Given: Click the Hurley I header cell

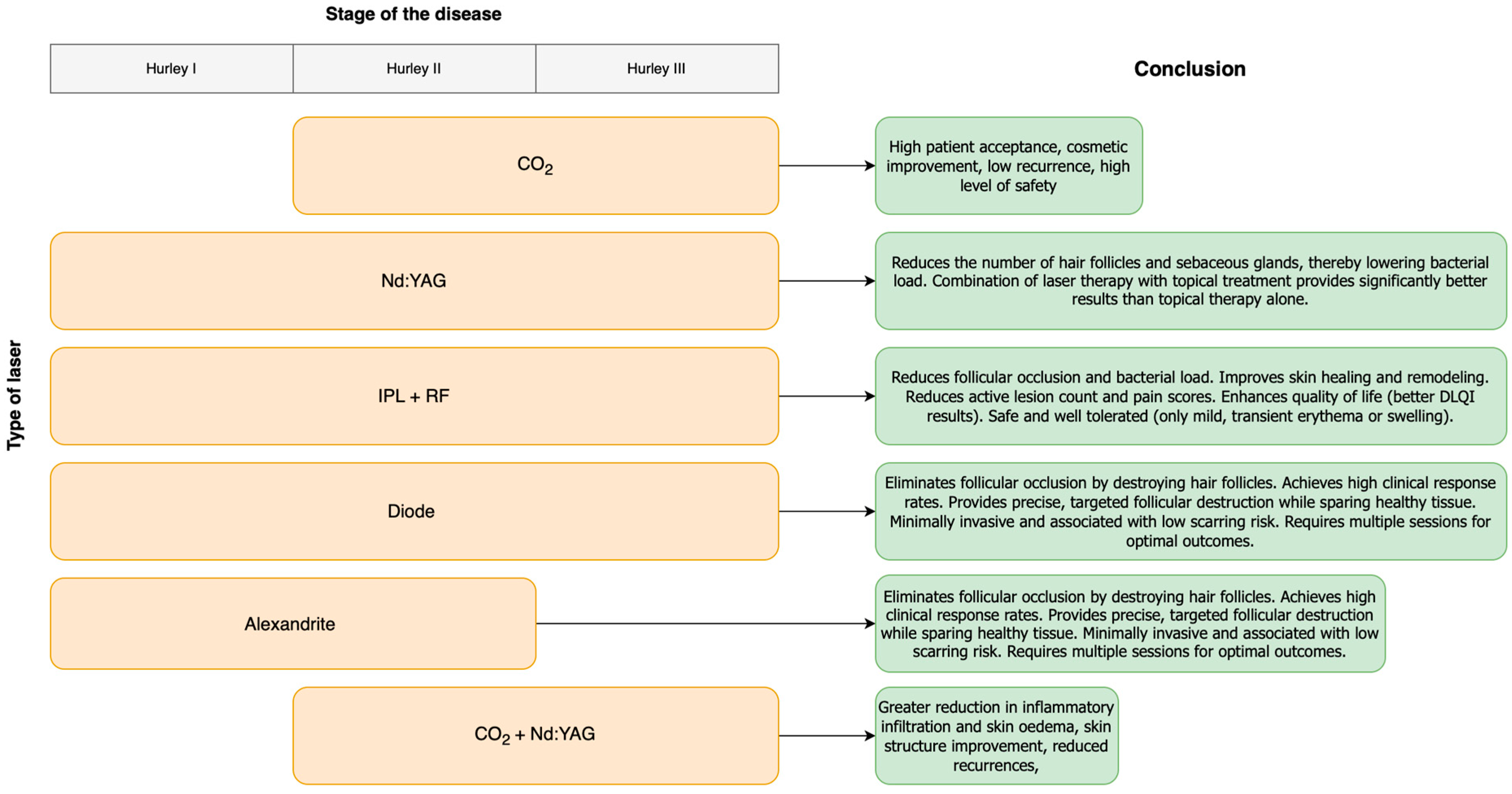Looking at the screenshot, I should (171, 69).
